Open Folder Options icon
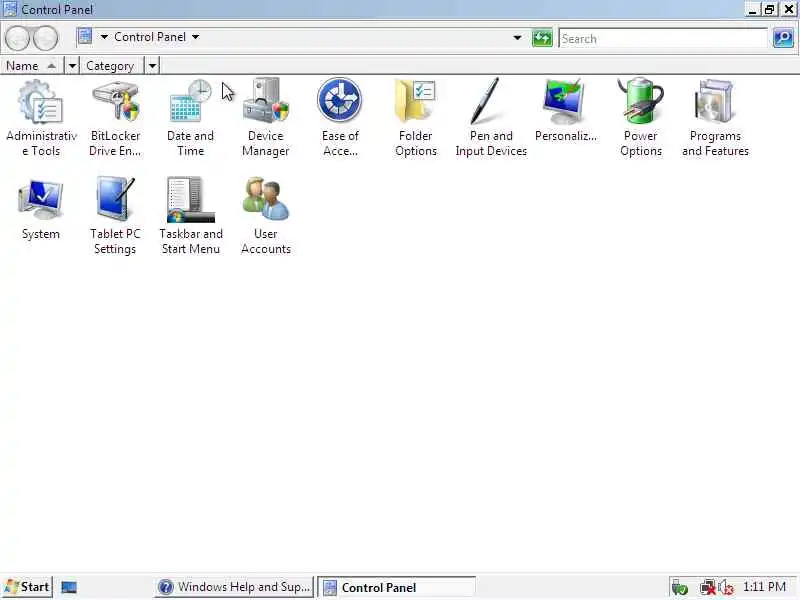The image size is (800, 600). (415, 101)
